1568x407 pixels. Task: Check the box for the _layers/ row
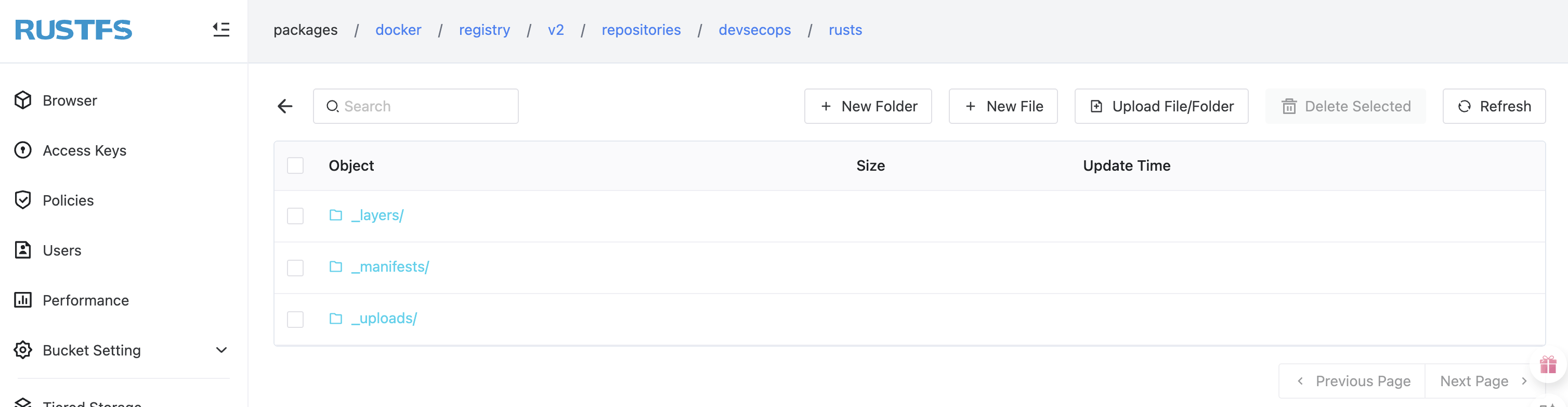(295, 215)
